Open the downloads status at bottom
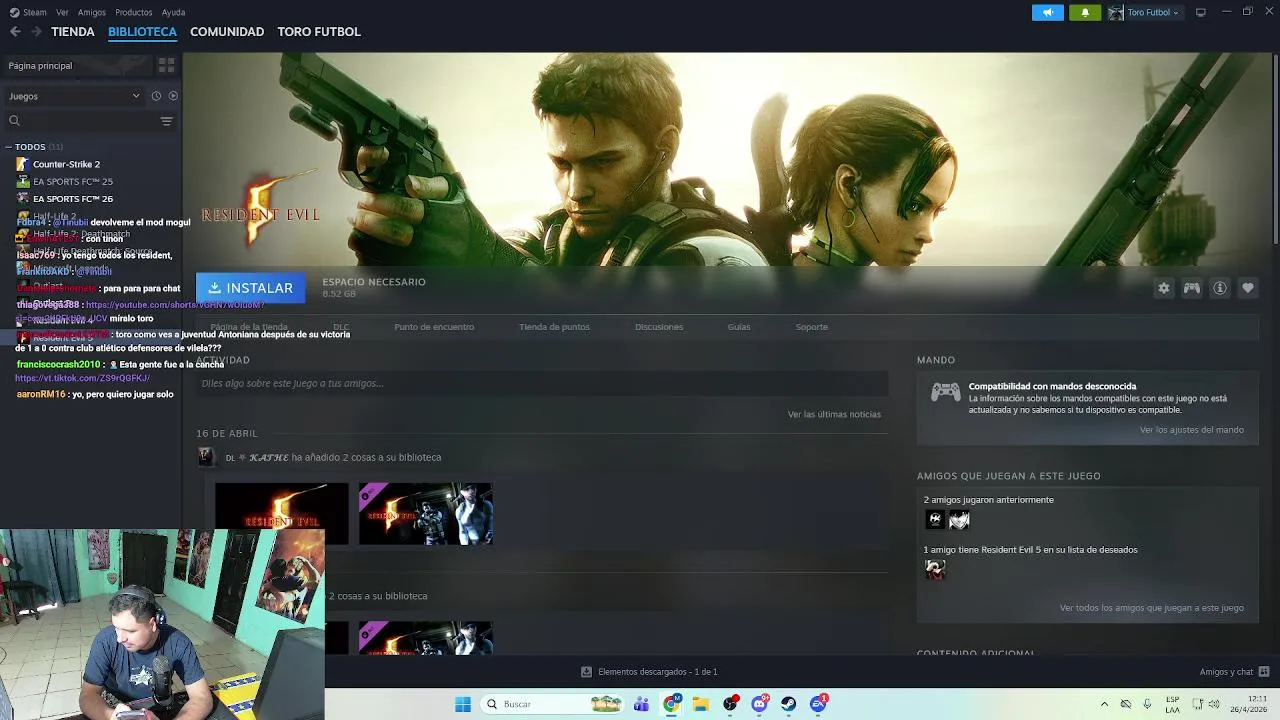The image size is (1280, 720). pos(649,672)
